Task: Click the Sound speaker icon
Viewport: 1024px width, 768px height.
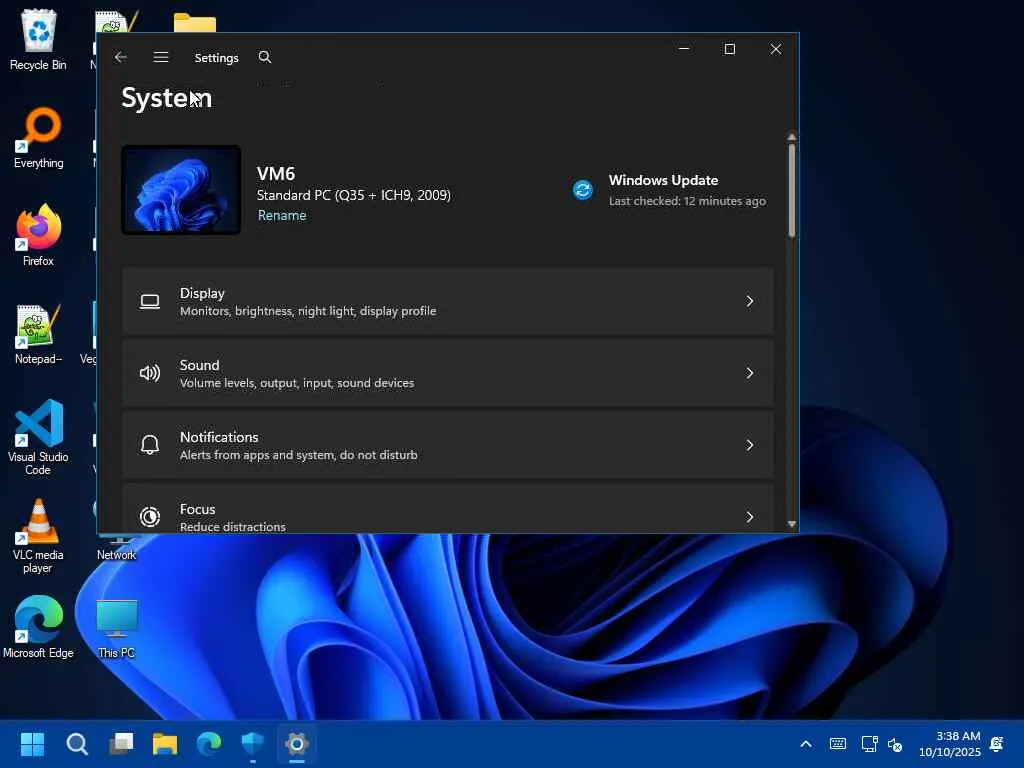Action: [x=150, y=373]
